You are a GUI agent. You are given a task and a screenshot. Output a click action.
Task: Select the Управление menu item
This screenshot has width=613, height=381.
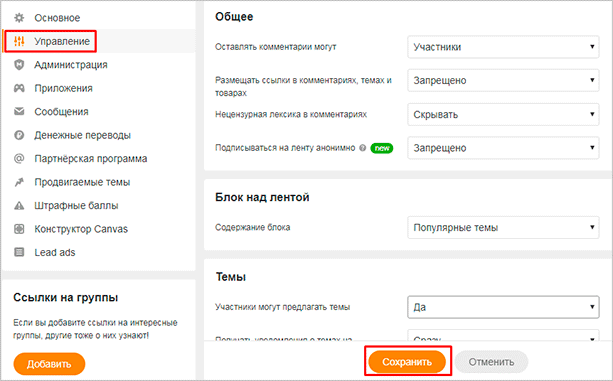[62, 41]
